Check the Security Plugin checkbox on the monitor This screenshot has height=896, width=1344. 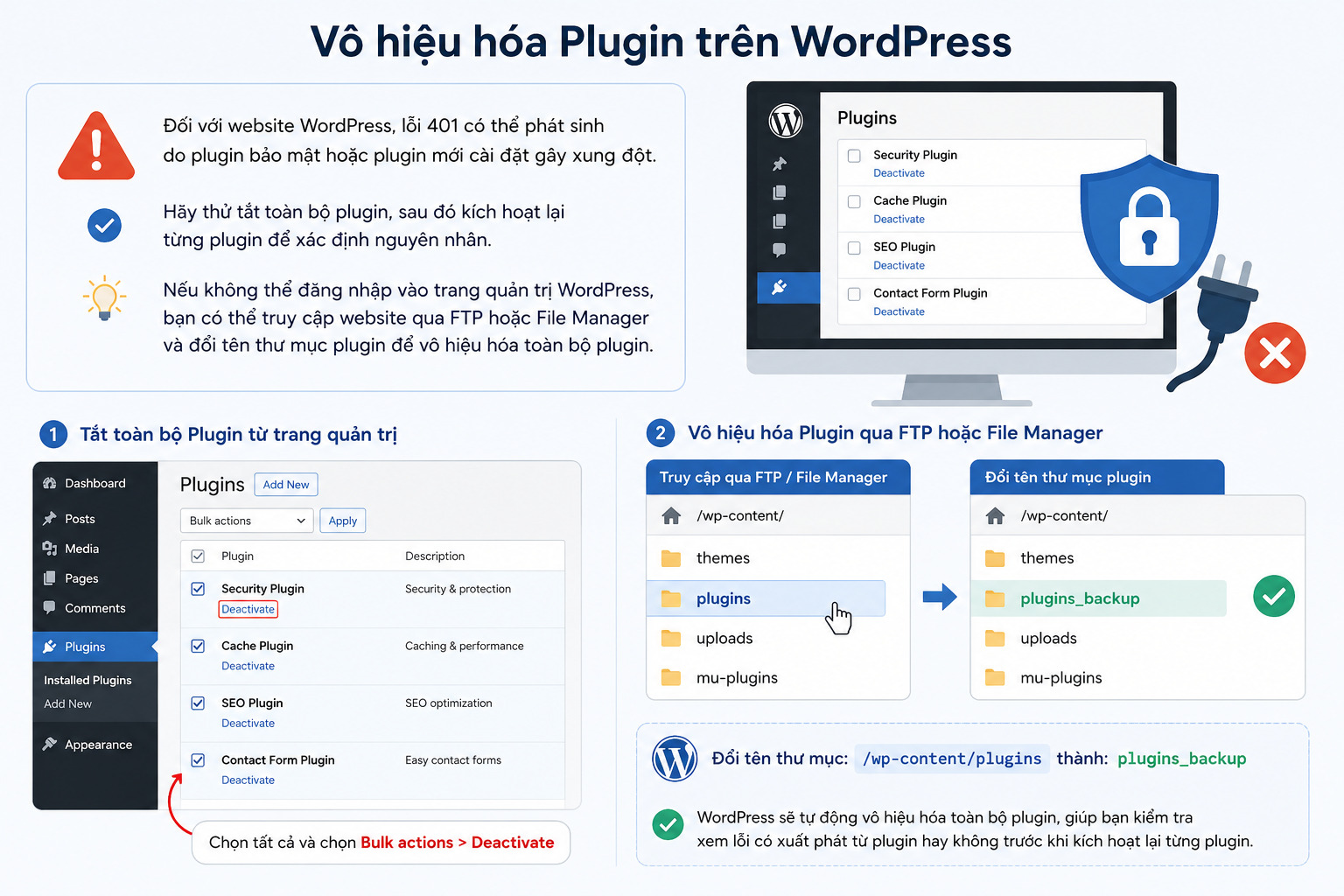(x=854, y=156)
